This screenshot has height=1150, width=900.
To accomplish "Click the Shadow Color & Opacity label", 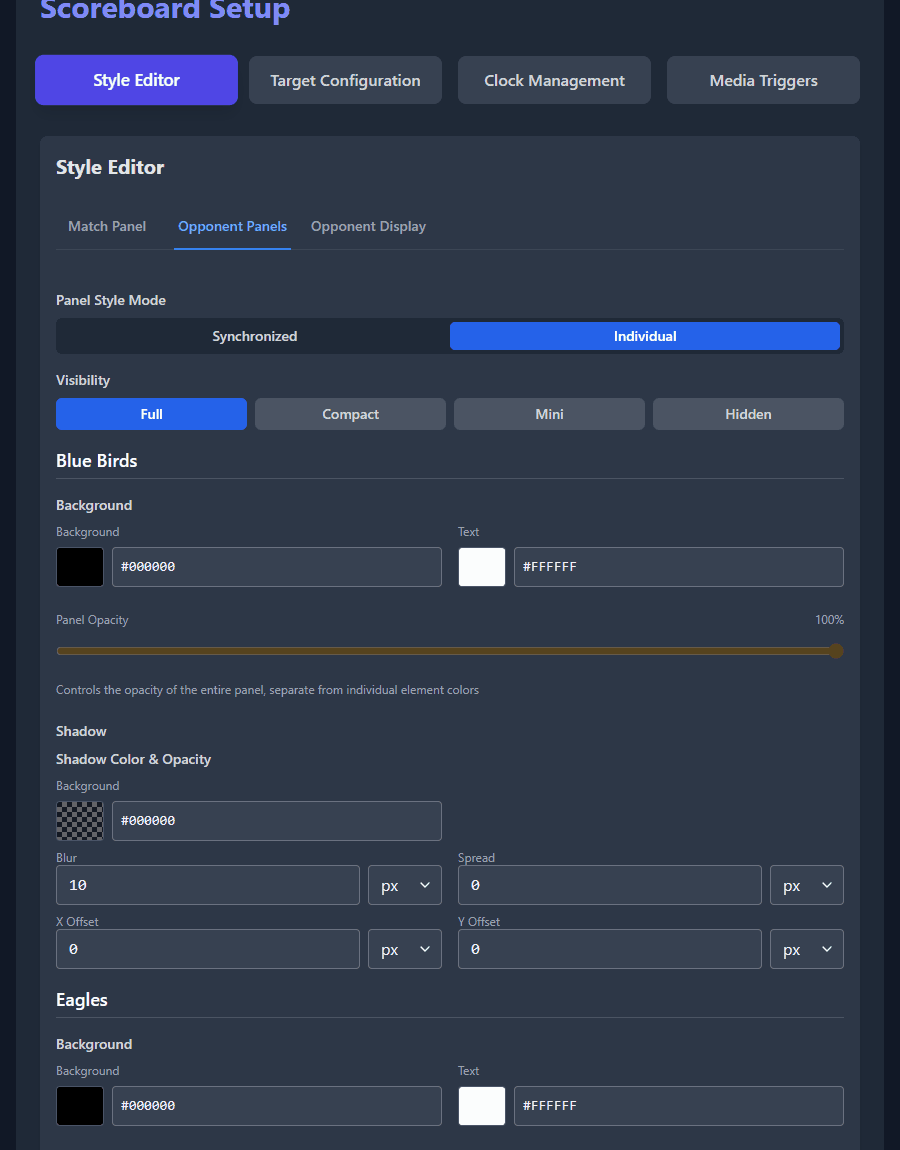I will [x=133, y=759].
